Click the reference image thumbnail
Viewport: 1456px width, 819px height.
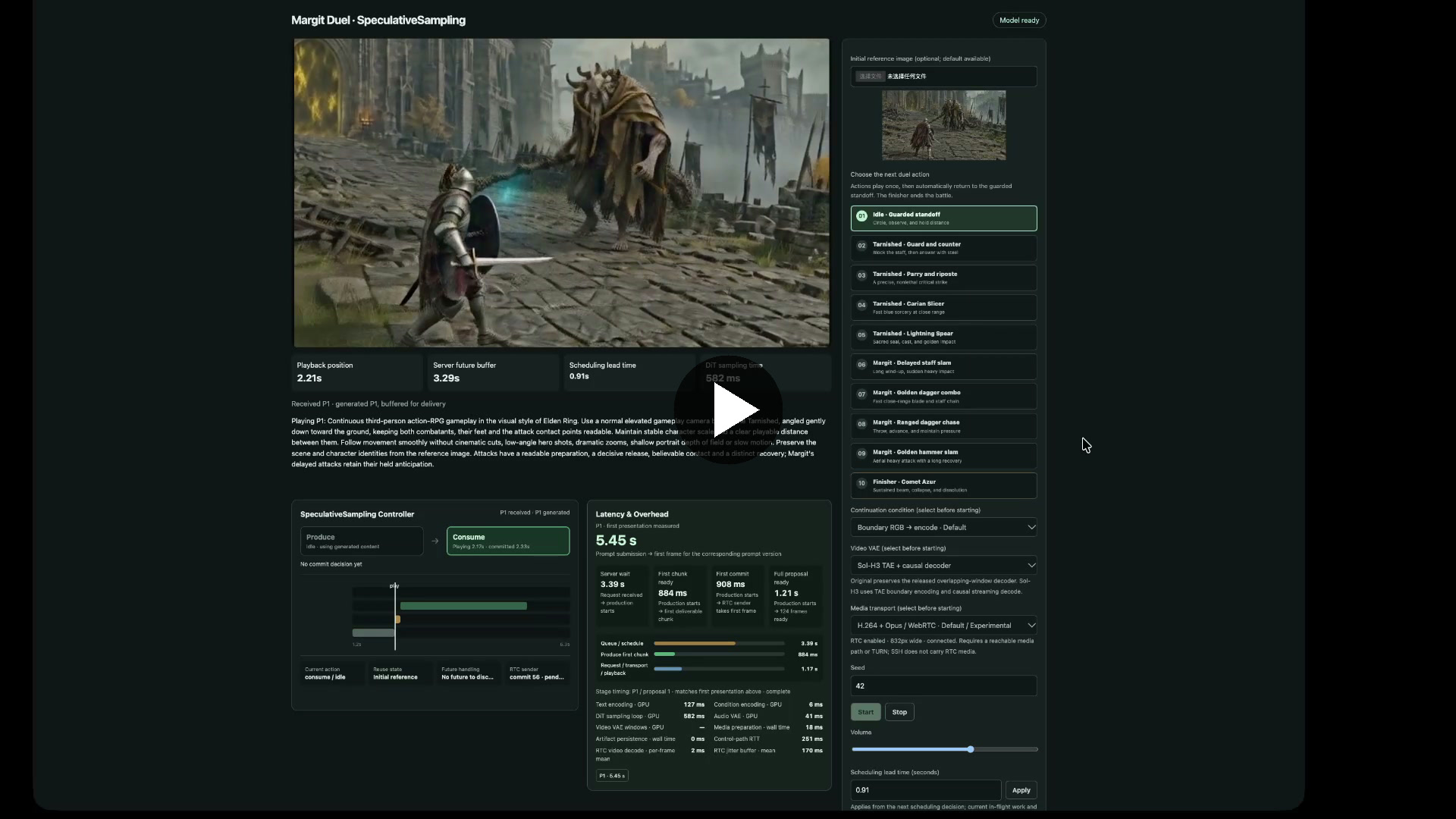coord(943,125)
